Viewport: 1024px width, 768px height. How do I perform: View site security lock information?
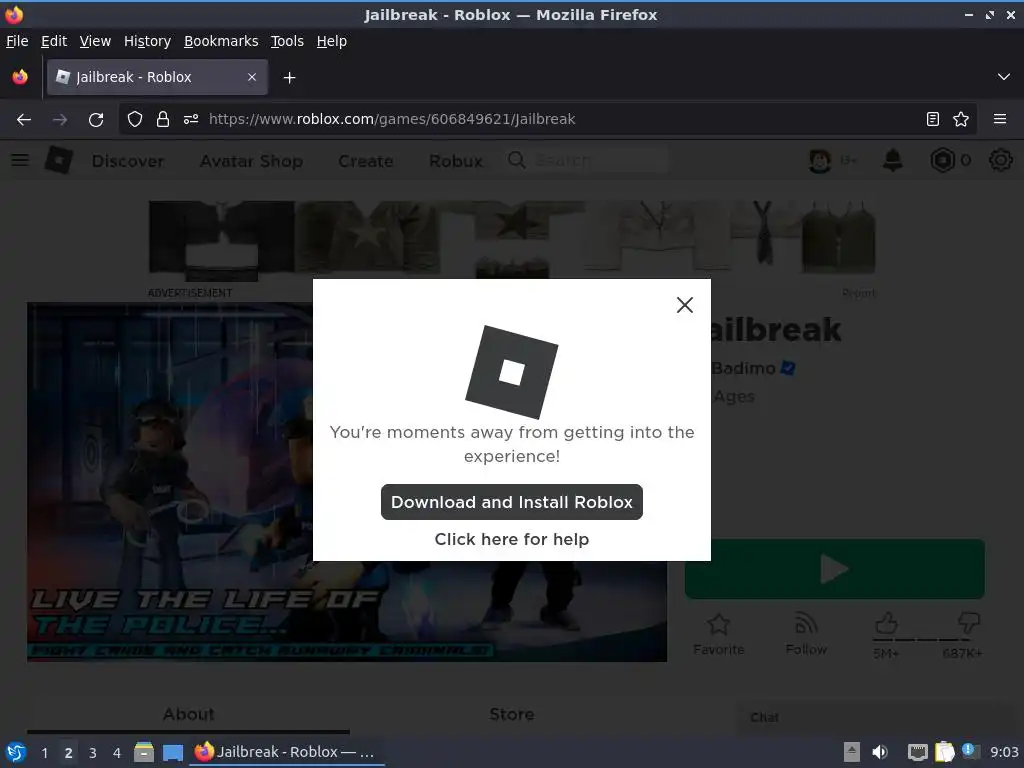[163, 119]
